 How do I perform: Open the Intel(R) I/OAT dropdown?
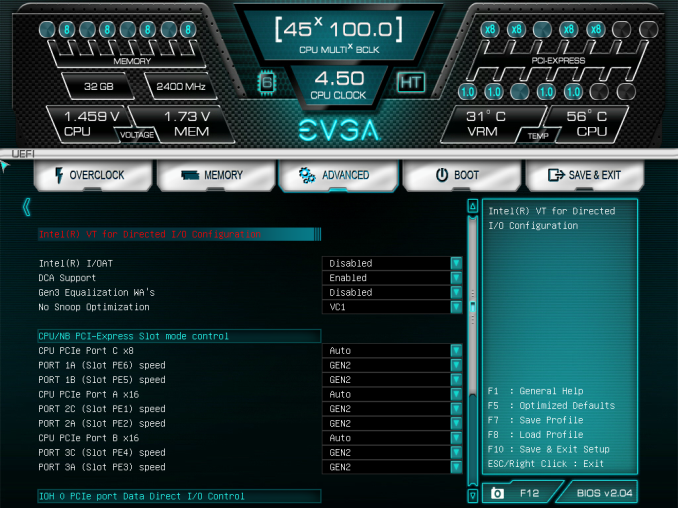click(392, 263)
